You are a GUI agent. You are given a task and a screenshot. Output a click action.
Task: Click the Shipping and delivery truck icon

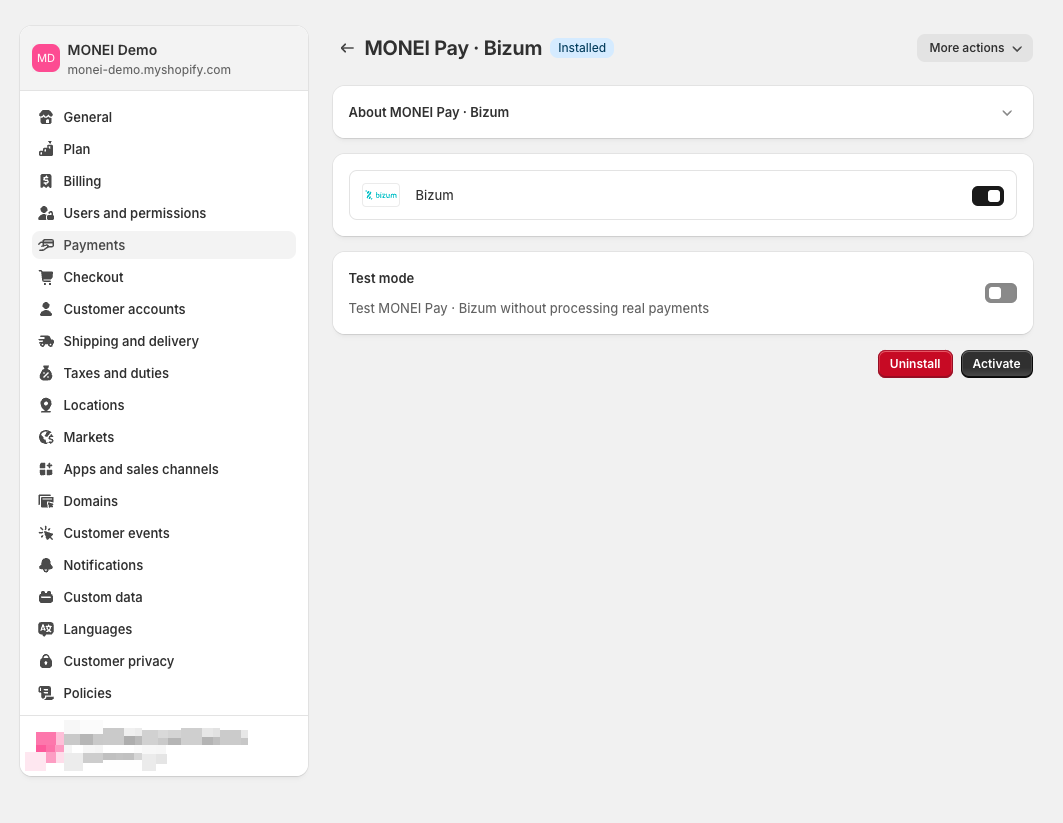coord(46,341)
